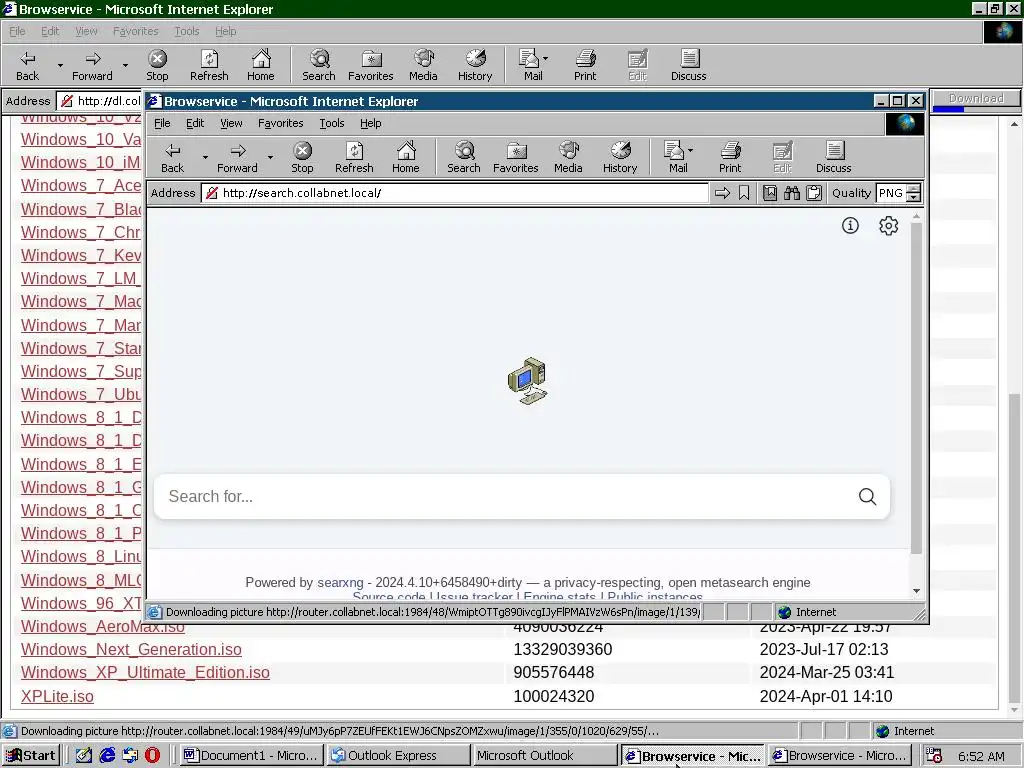The width and height of the screenshot is (1024, 768).
Task: Open the Windows_XP_Ultimate_Edition.iso link
Action: (x=145, y=673)
